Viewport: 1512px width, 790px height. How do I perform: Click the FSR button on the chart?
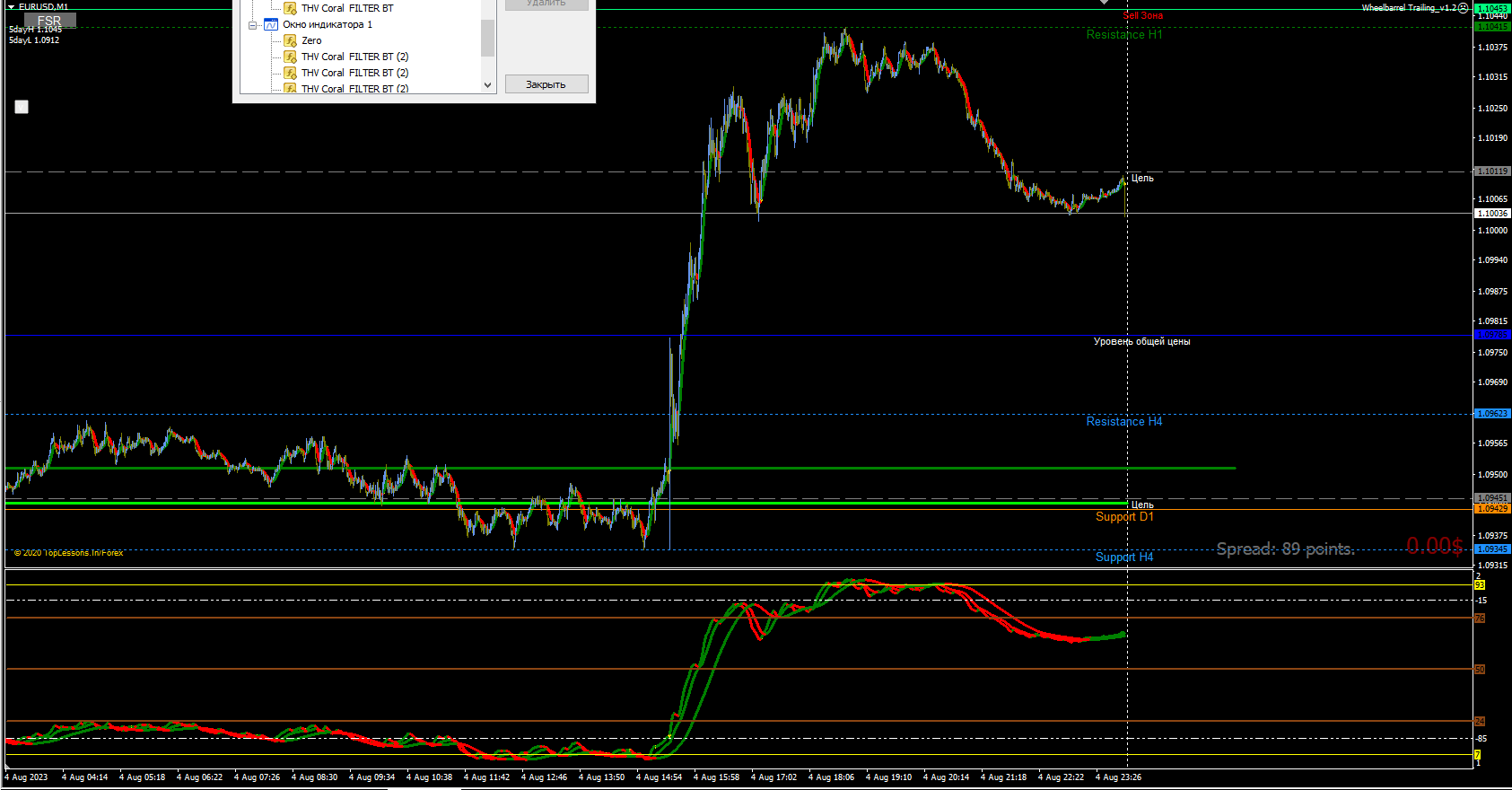(49, 20)
